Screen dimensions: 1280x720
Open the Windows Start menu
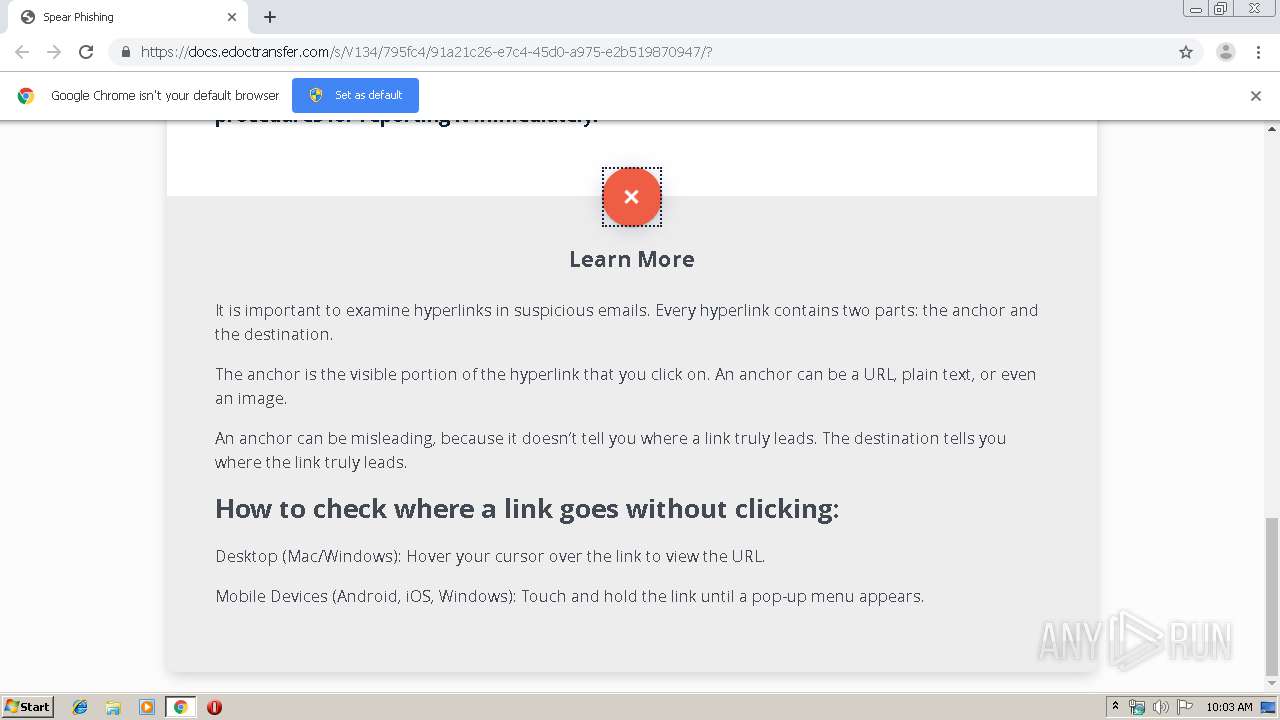pos(28,707)
